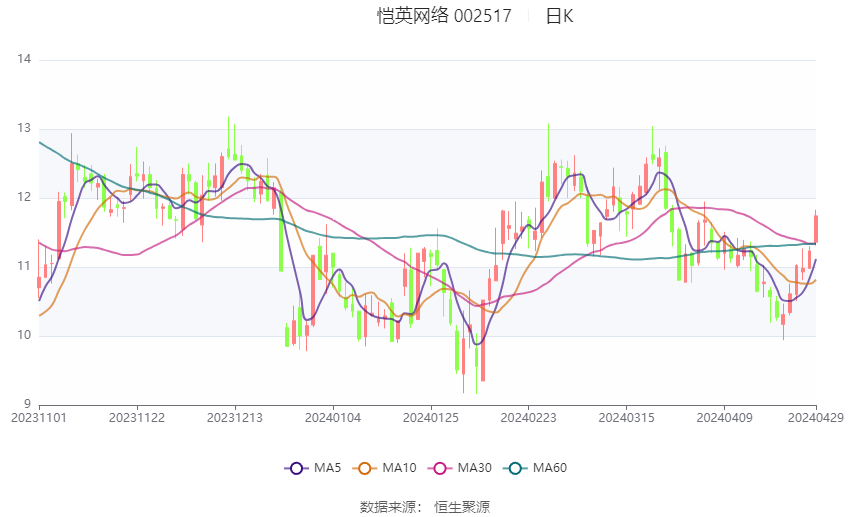Click the 11 y-axis value label
This screenshot has height=517, width=850.
coord(24,266)
